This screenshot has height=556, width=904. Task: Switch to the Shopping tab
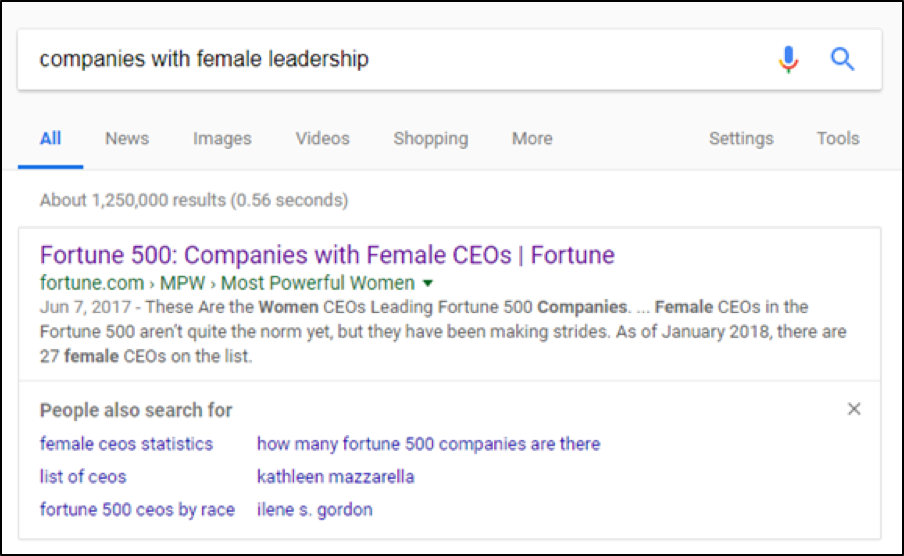point(431,138)
